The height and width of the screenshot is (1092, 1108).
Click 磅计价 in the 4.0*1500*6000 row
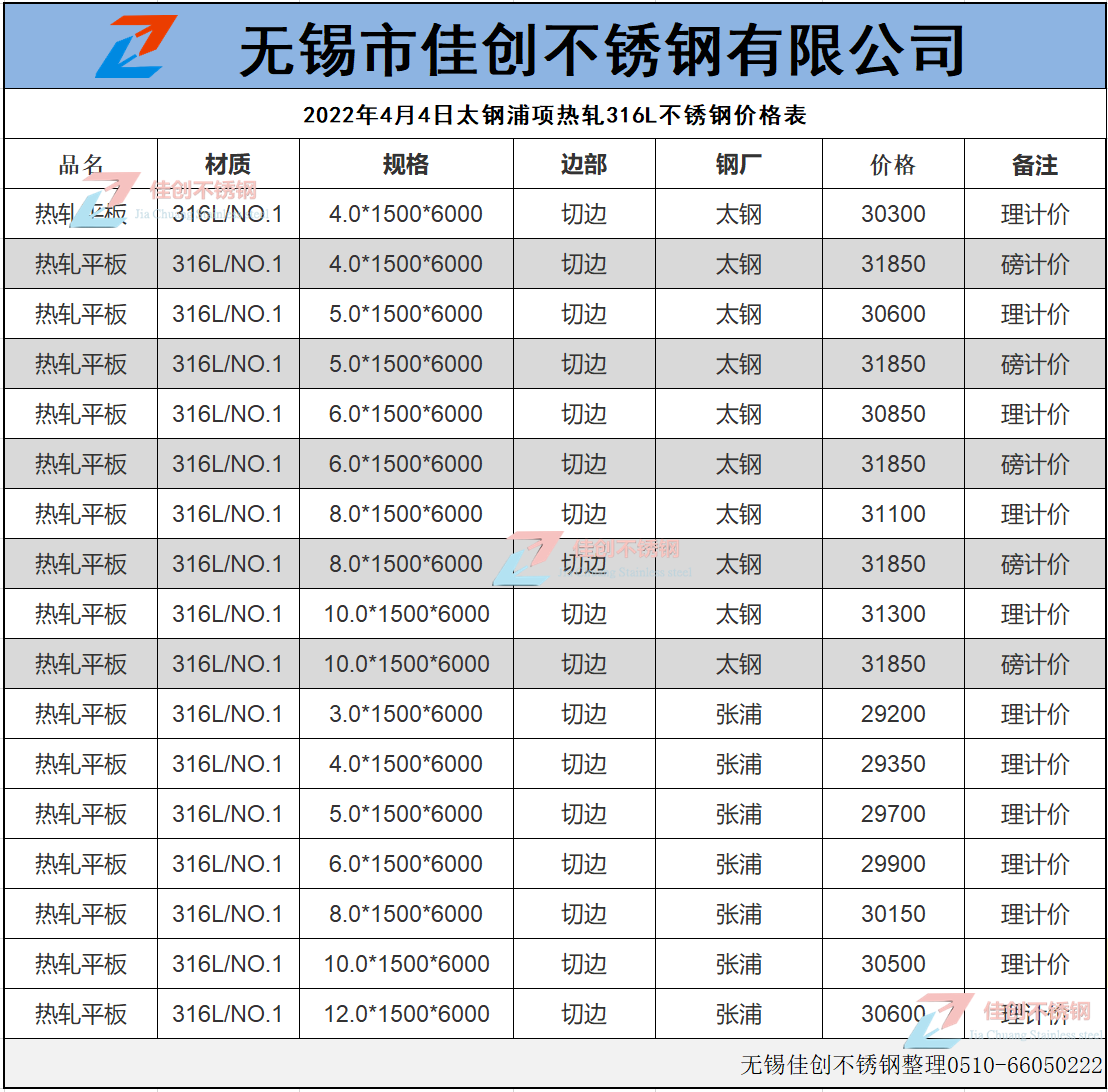point(1035,264)
